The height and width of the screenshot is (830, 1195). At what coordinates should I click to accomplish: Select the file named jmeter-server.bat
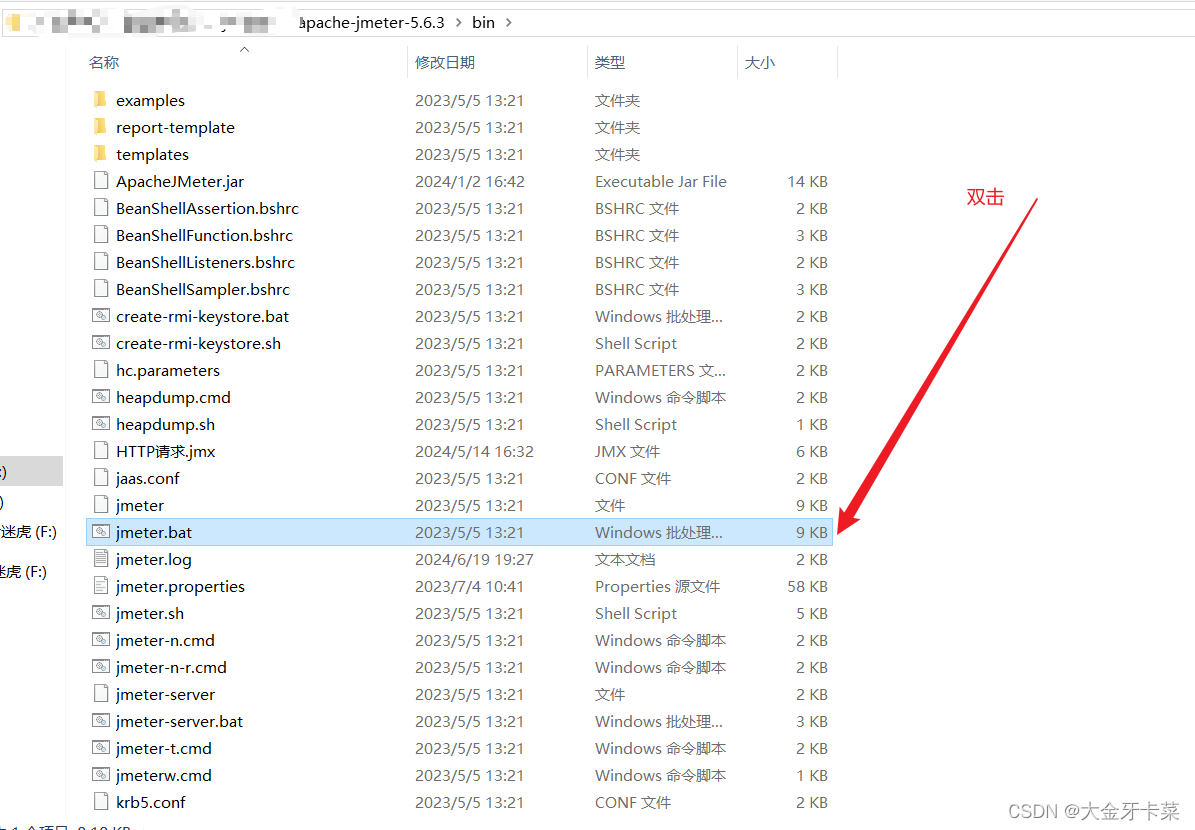pyautogui.click(x=179, y=721)
